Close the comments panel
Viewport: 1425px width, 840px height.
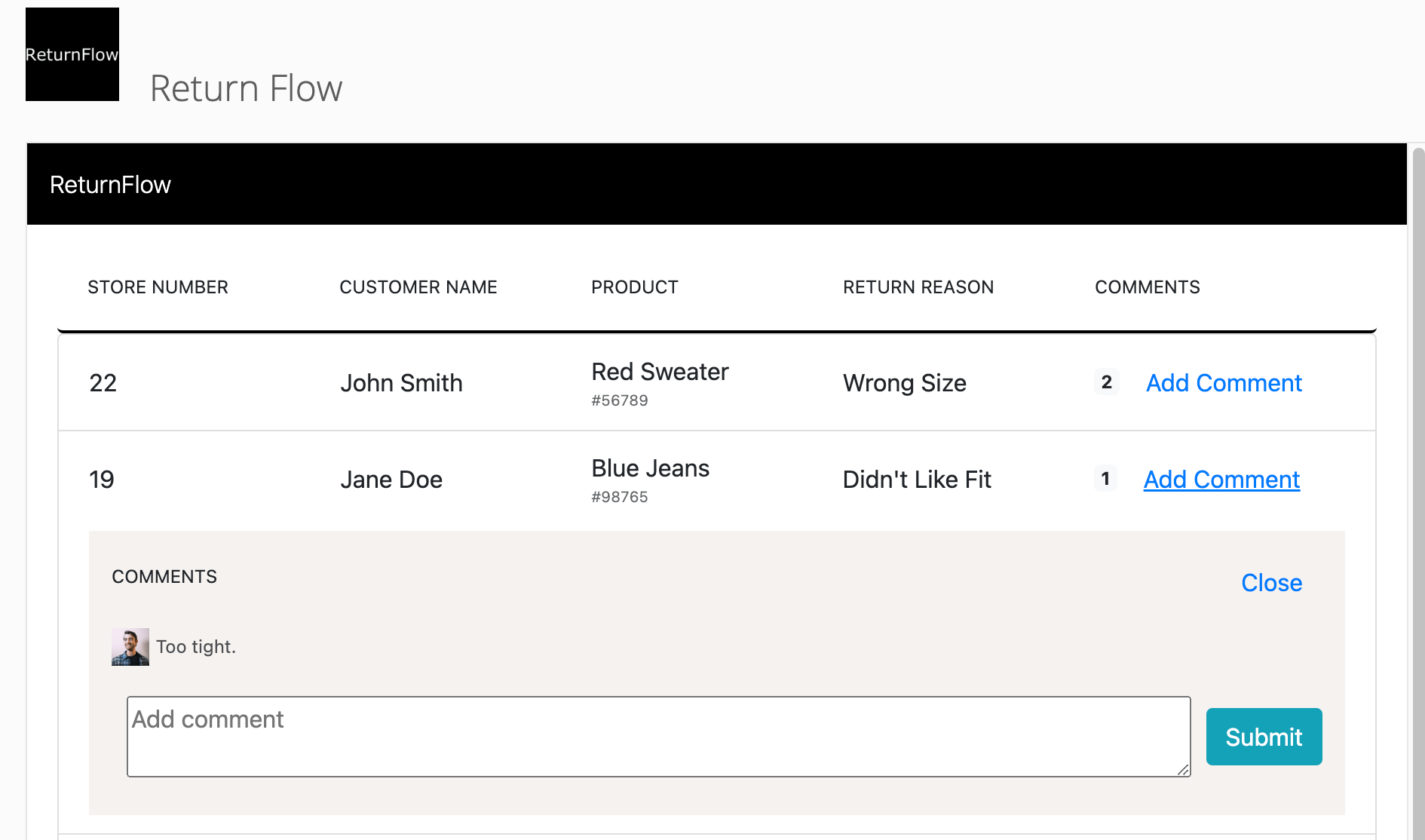1271,583
